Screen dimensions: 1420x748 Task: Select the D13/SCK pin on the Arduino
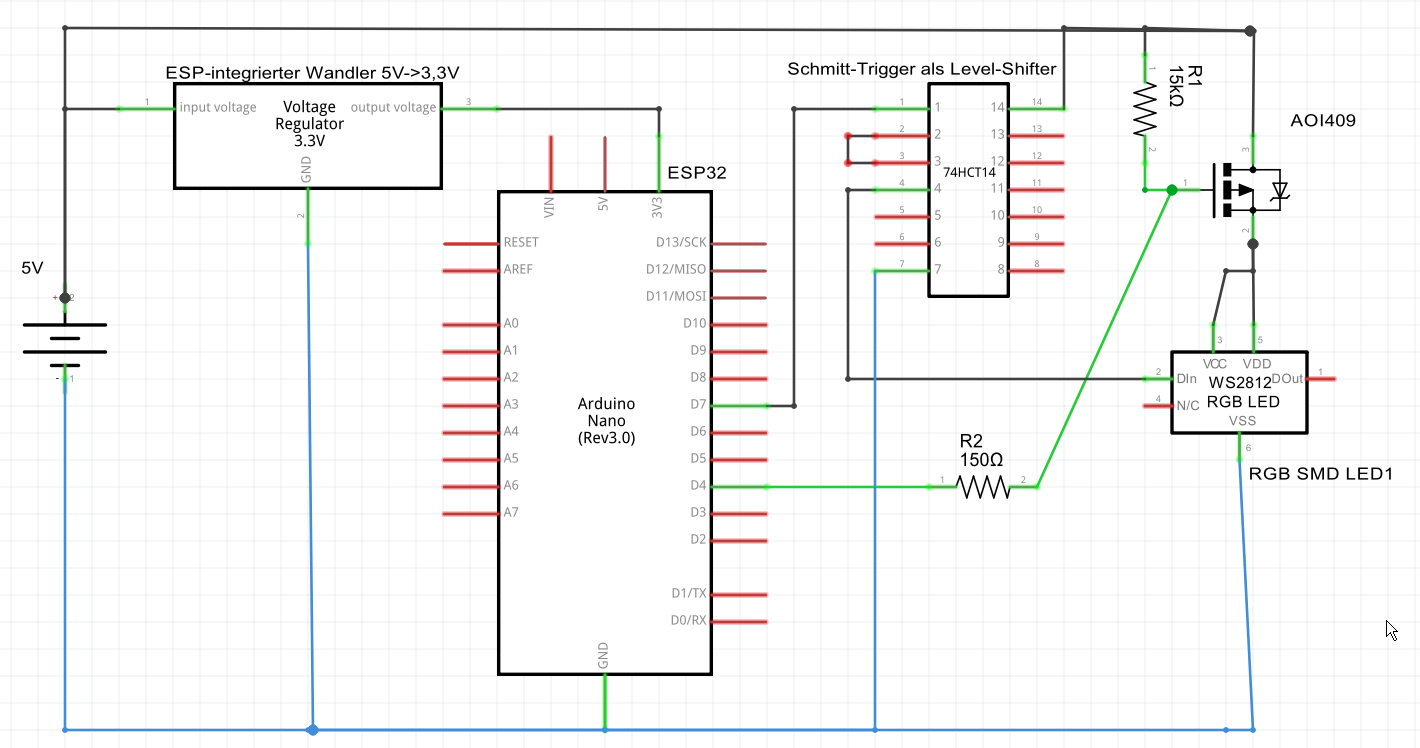pyautogui.click(x=738, y=243)
